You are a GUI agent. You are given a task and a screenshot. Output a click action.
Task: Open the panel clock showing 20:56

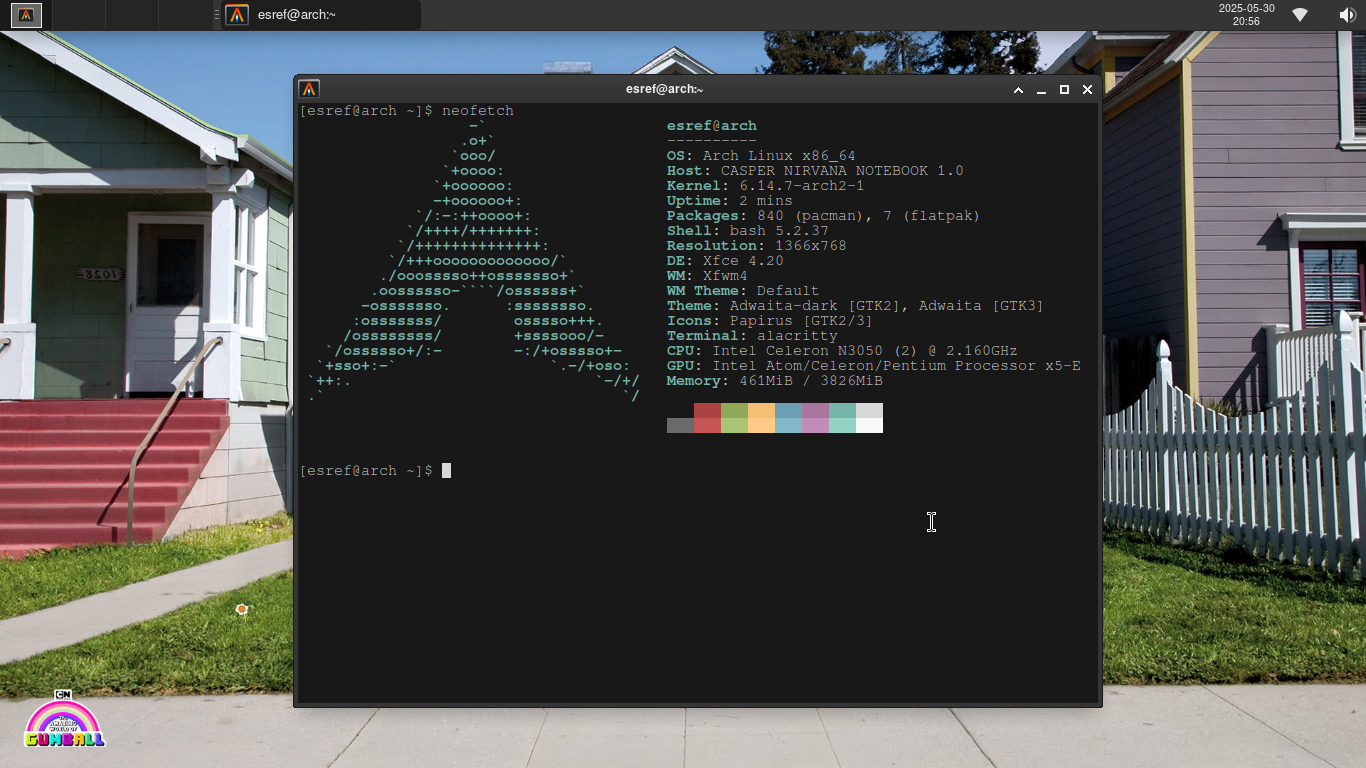[1246, 15]
